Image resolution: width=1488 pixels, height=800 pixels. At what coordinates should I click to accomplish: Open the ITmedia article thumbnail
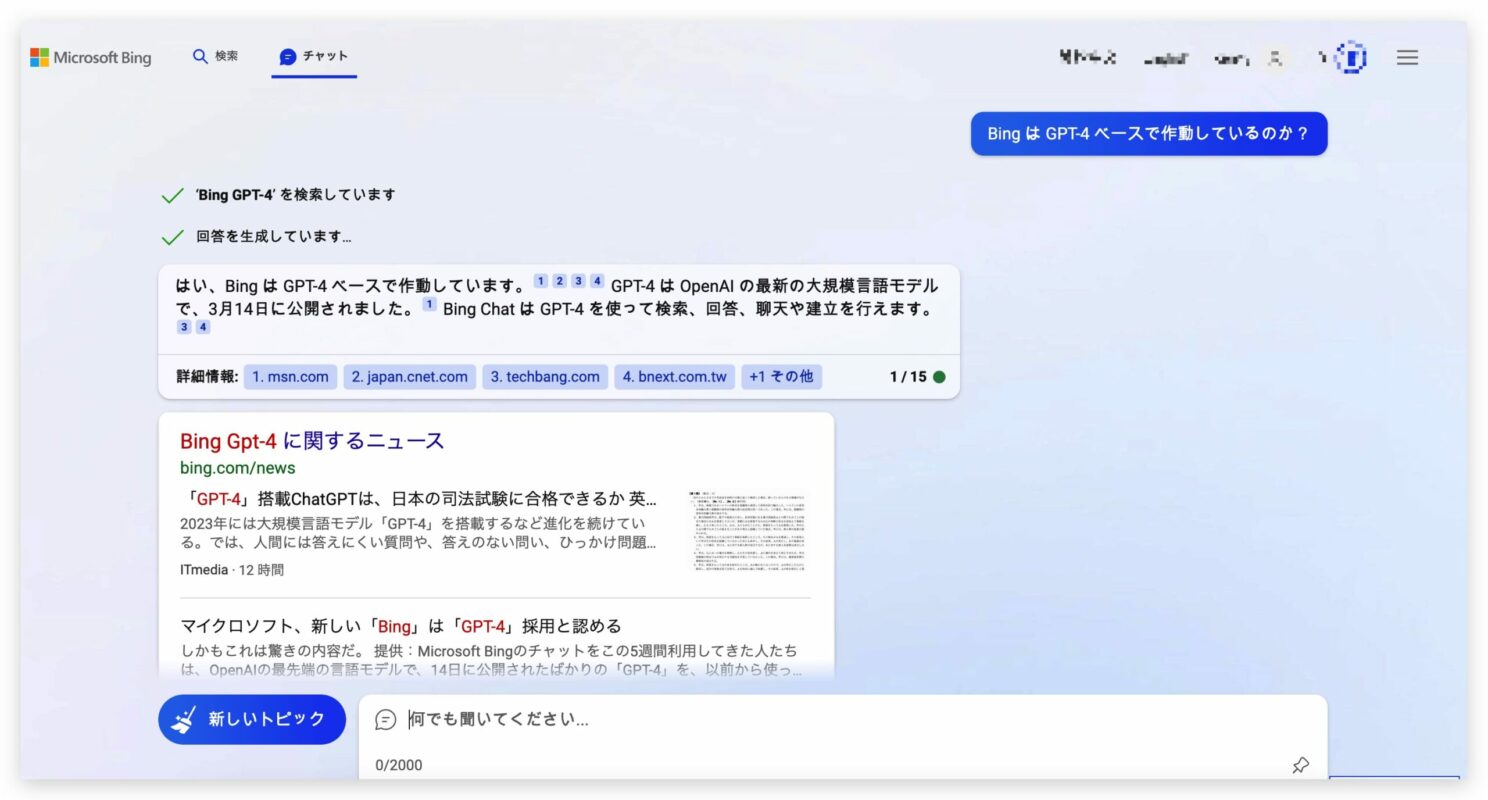pos(748,532)
